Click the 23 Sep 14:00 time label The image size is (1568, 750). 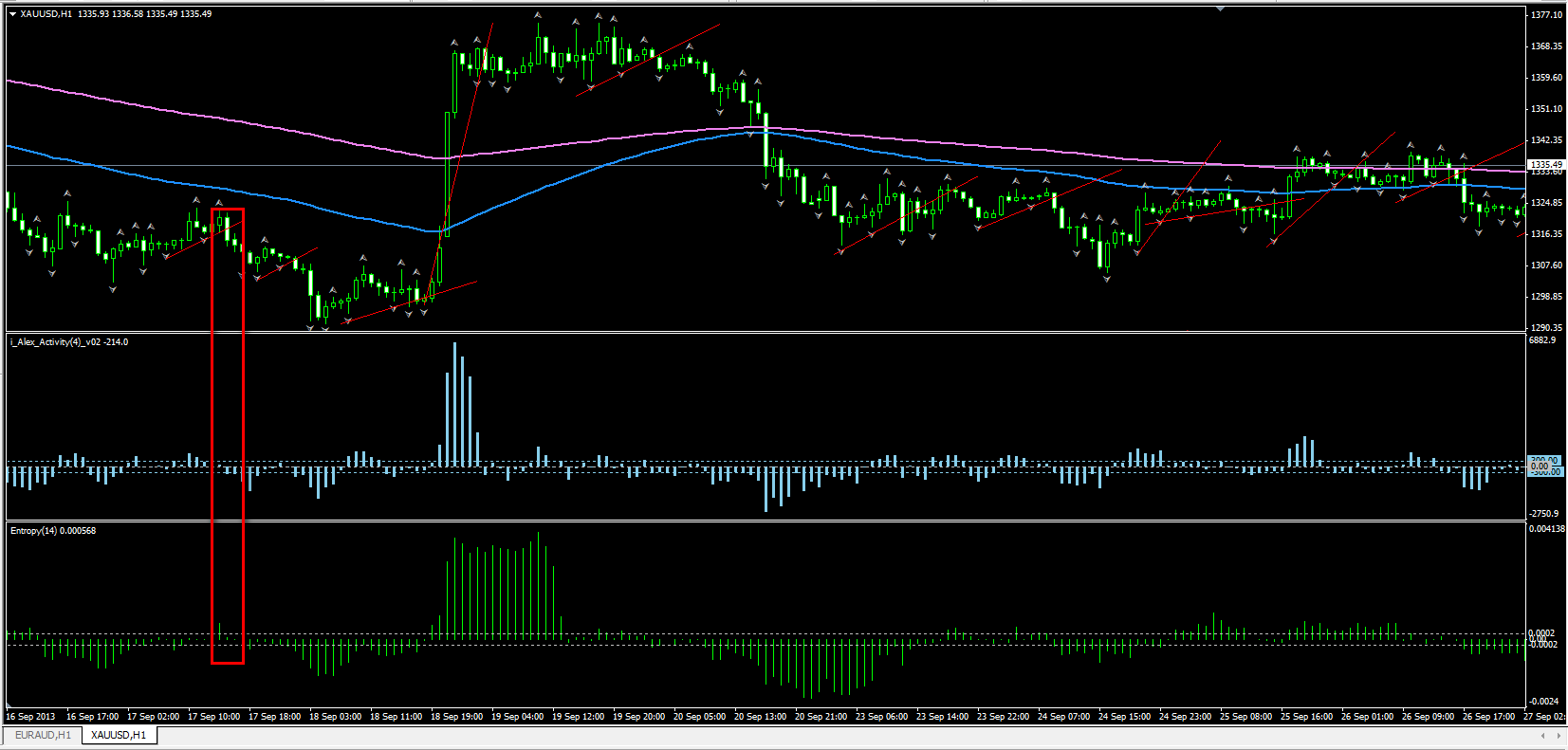pyautogui.click(x=942, y=717)
